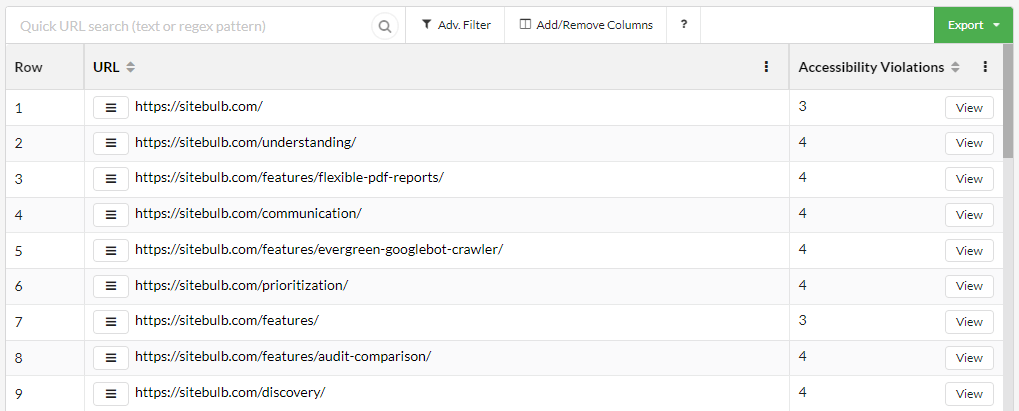Viewport: 1019px width, 411px height.
Task: View violations for audit-comparison row
Action: point(969,358)
